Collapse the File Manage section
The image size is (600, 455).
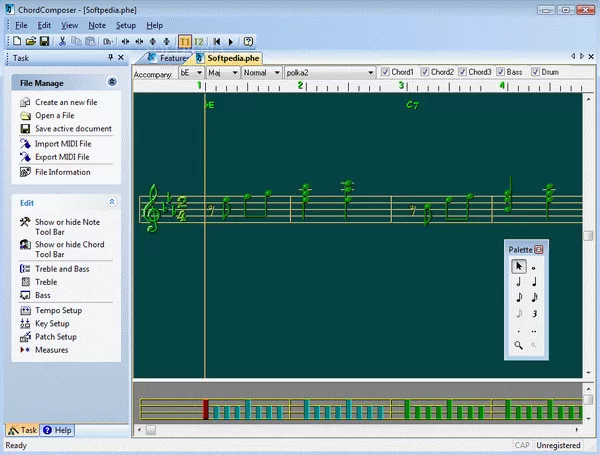pos(112,83)
